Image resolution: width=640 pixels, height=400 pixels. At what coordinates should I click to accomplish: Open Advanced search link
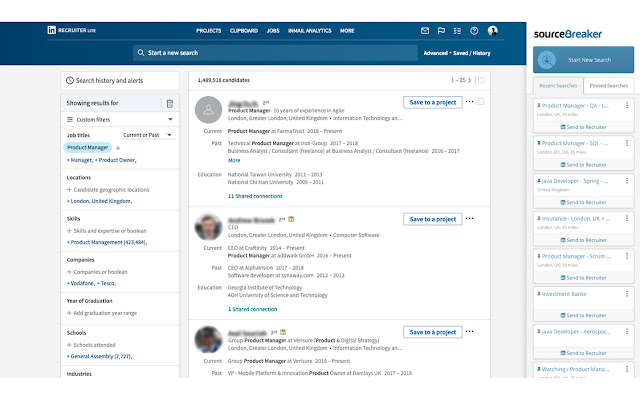[x=436, y=53]
